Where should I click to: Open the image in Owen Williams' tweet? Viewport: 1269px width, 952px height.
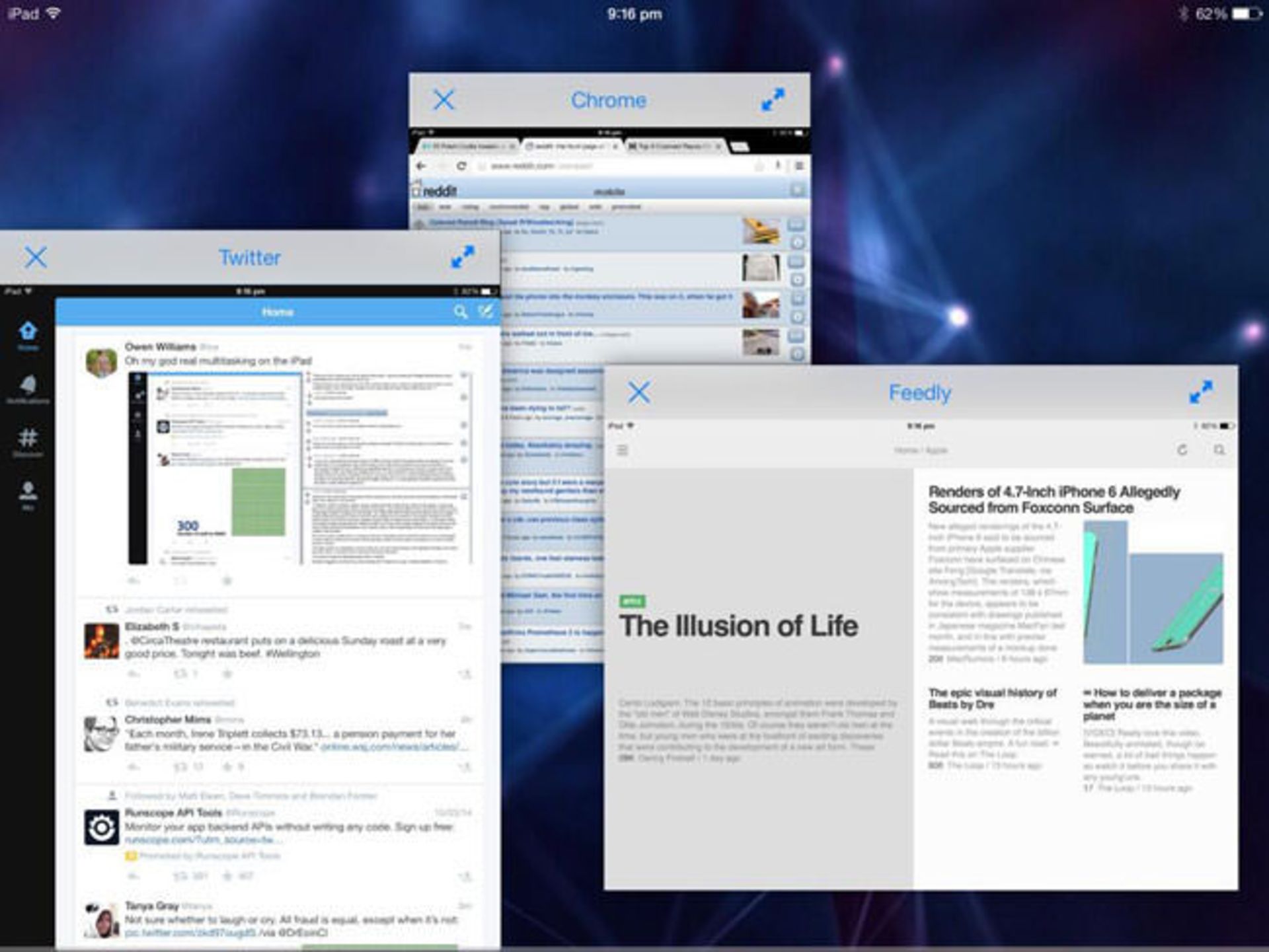pyautogui.click(x=300, y=468)
